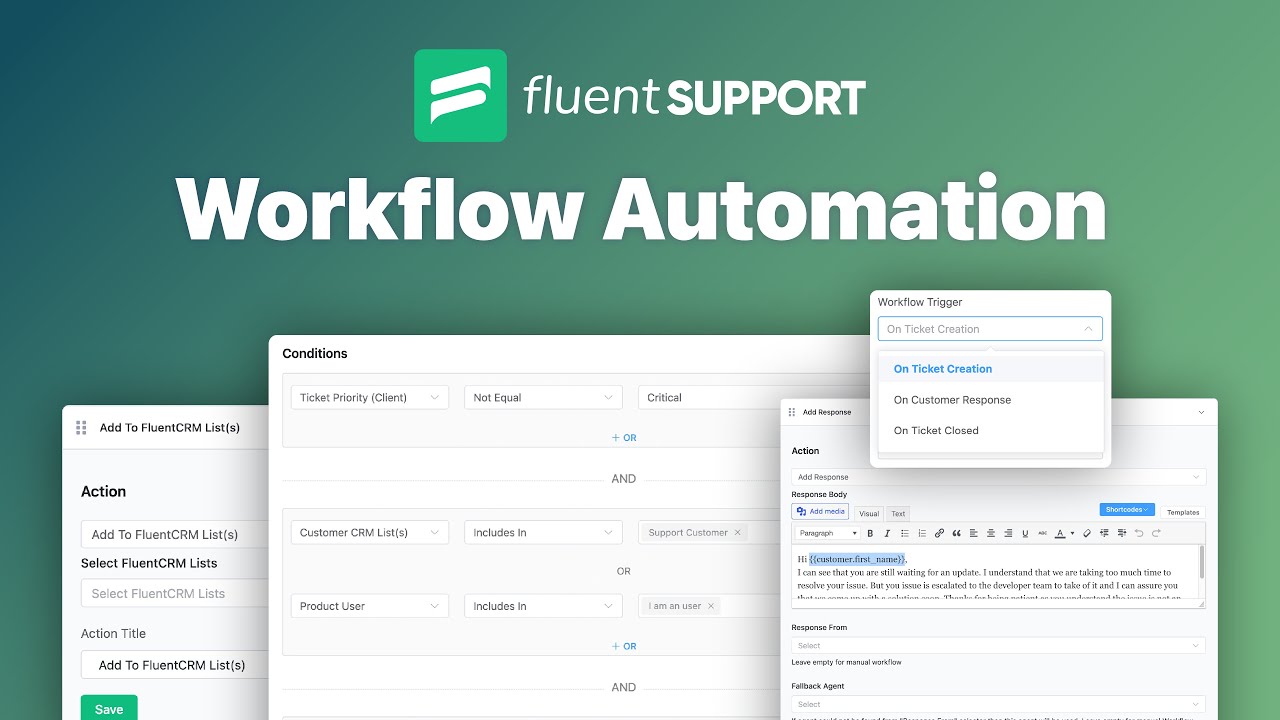
Task: Open text color picker arrow
Action: point(1072,533)
